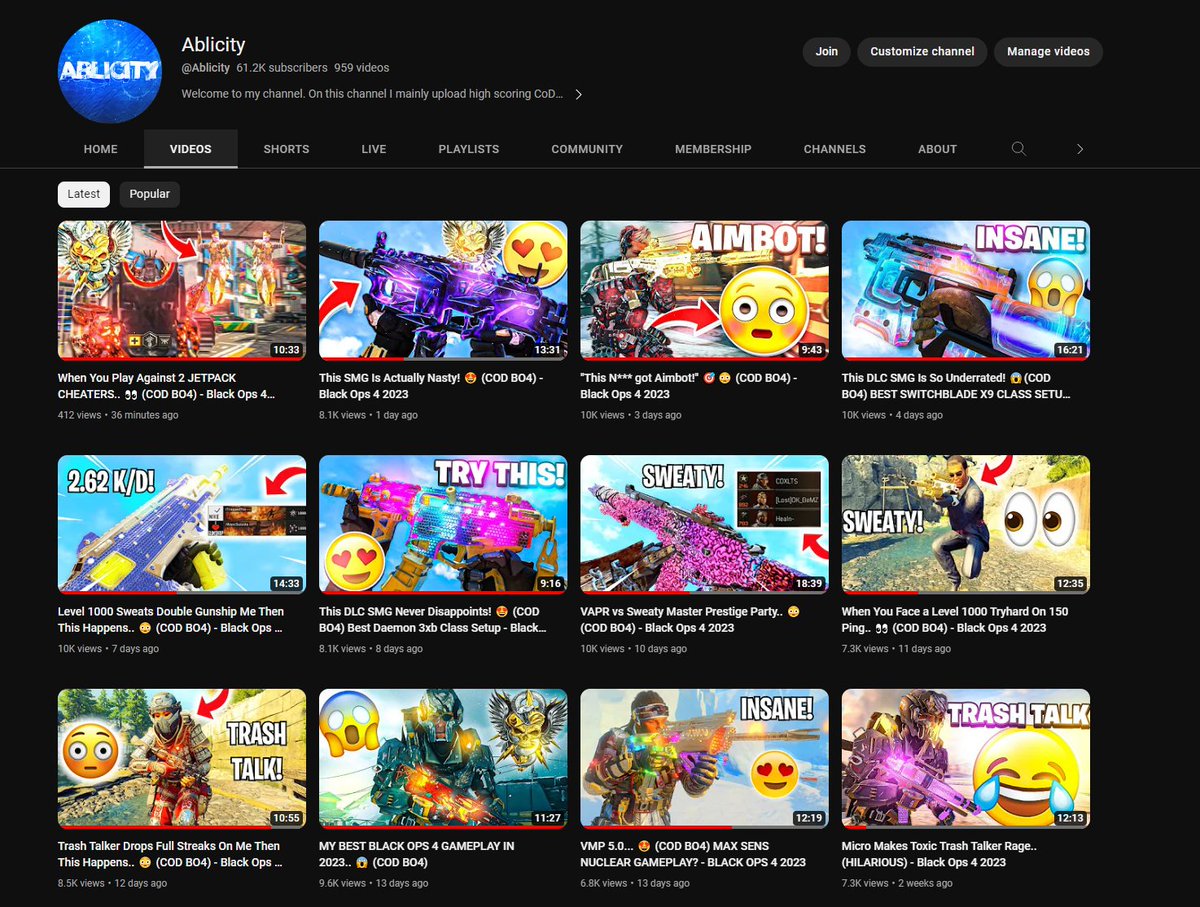This screenshot has height=907, width=1200.
Task: Click title "VMP 5.0... MAX SENS NUCLEAR GAMEPLAY?"
Action: coord(693,854)
